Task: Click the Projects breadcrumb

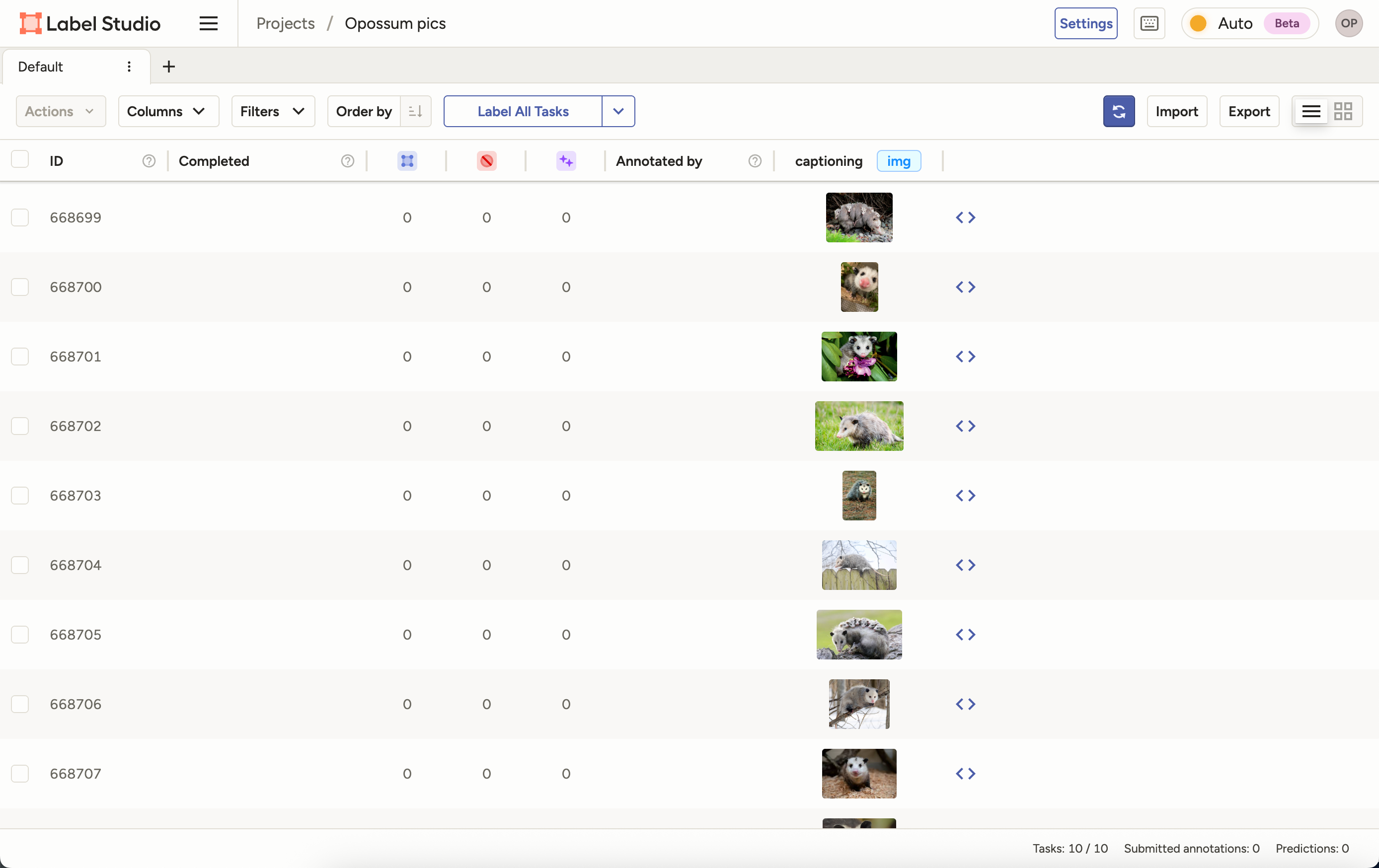Action: tap(285, 23)
